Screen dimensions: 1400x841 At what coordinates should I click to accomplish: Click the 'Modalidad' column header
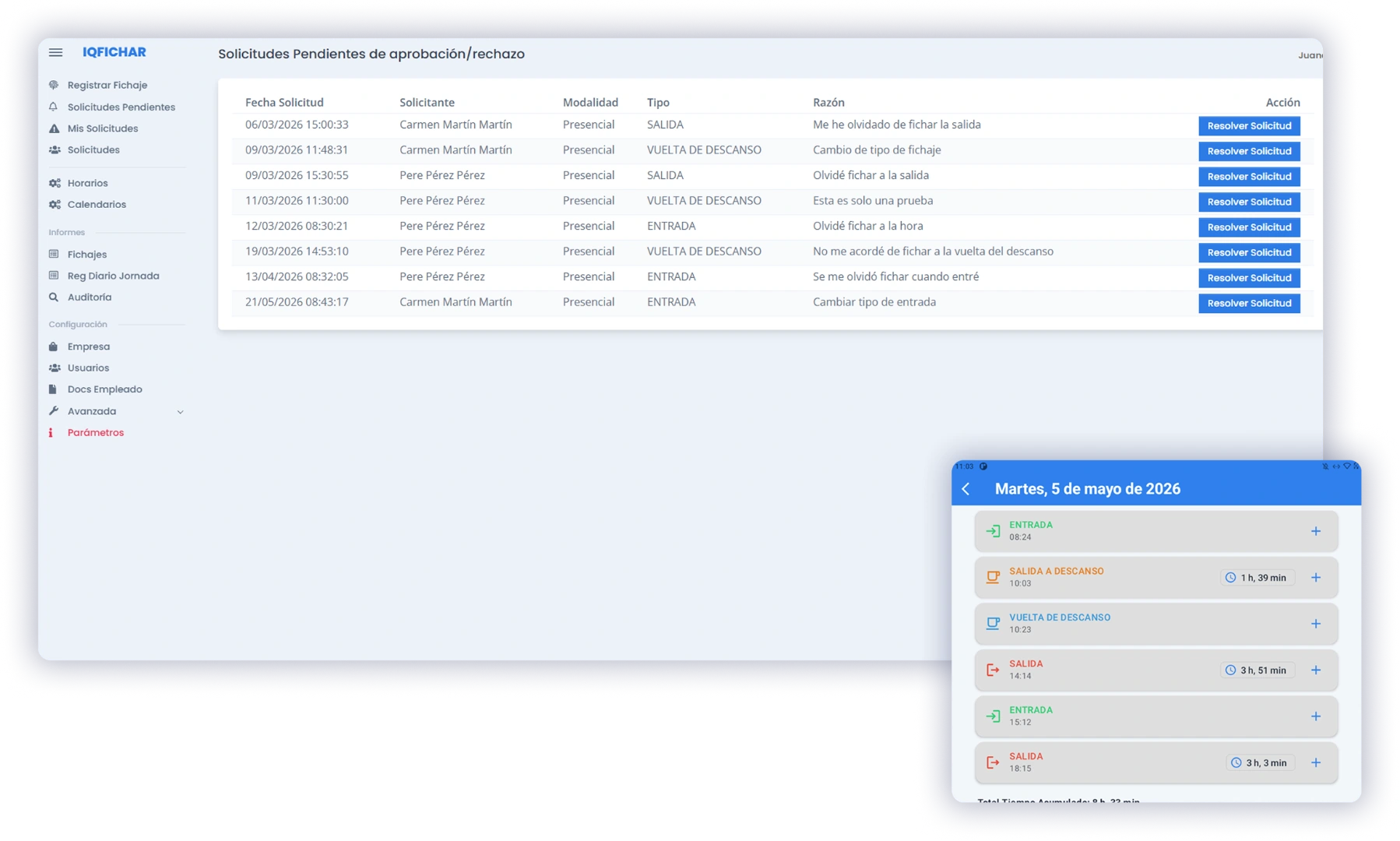[590, 102]
